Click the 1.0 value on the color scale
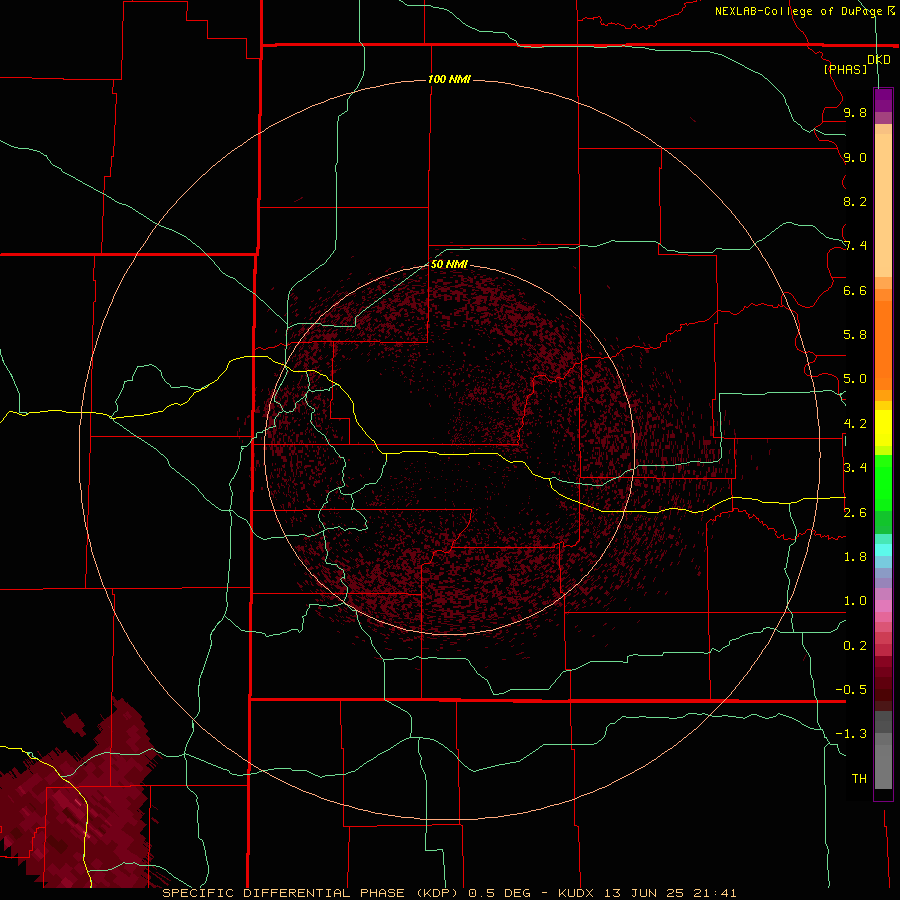The height and width of the screenshot is (900, 900). tap(855, 601)
